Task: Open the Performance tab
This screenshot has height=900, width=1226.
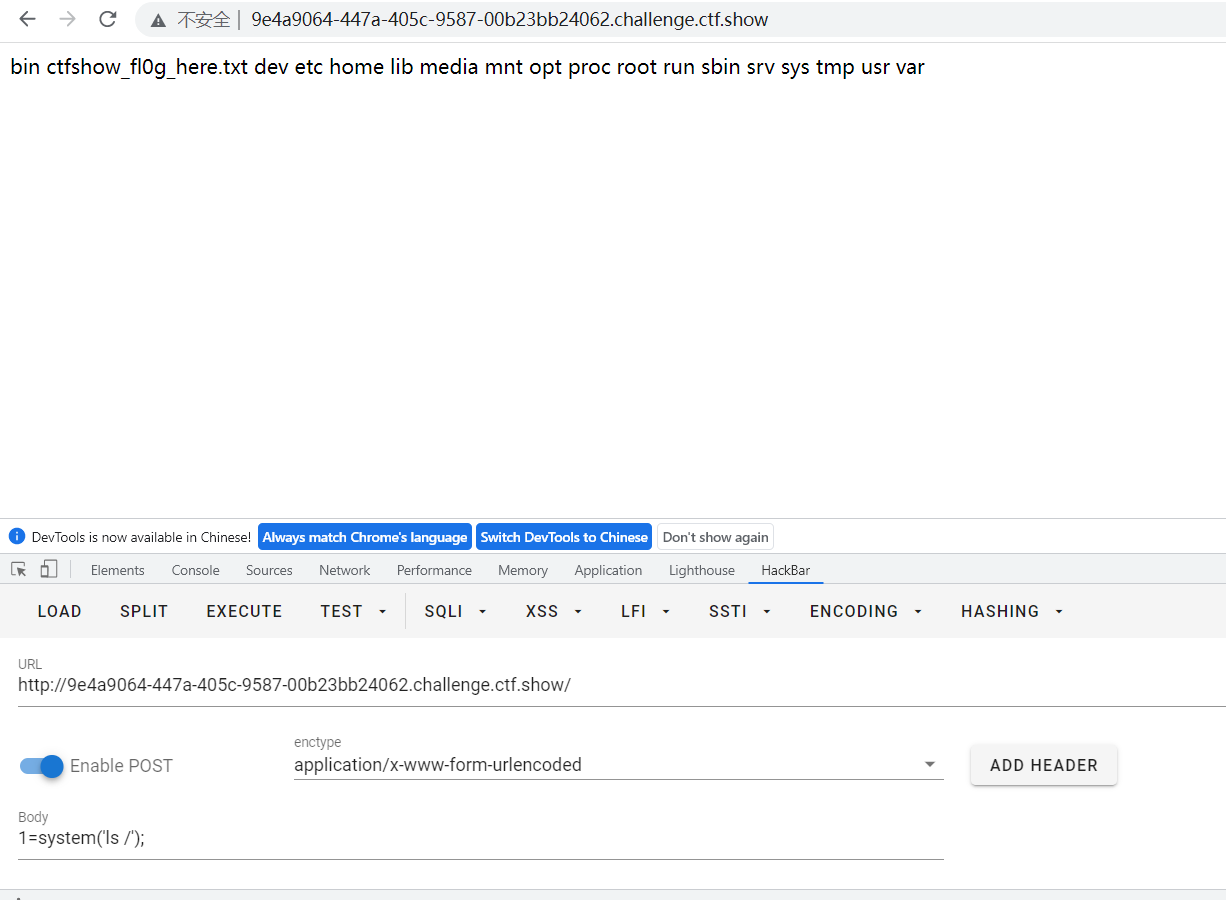Action: click(x=434, y=570)
